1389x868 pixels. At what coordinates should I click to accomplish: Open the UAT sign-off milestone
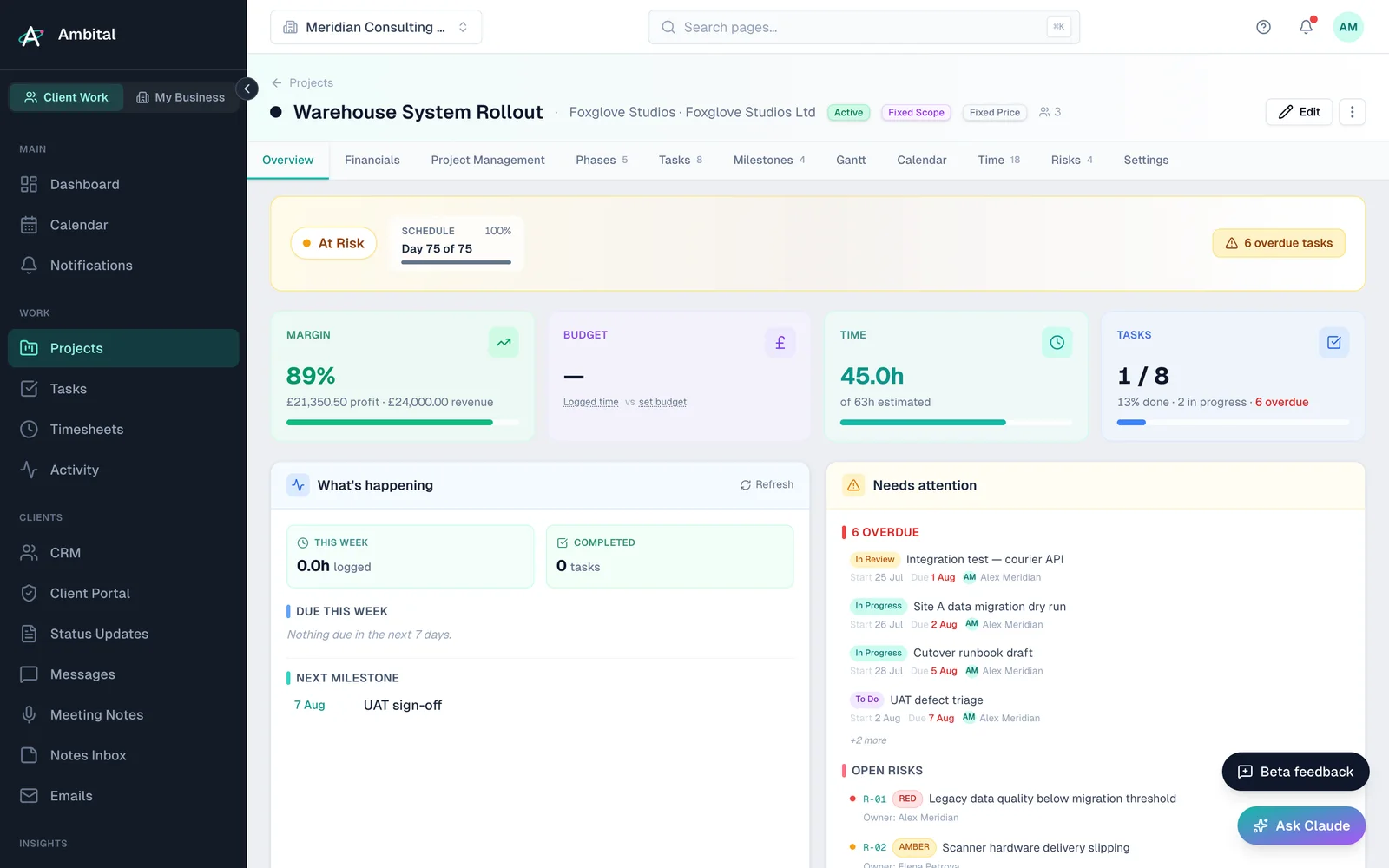coord(403,705)
